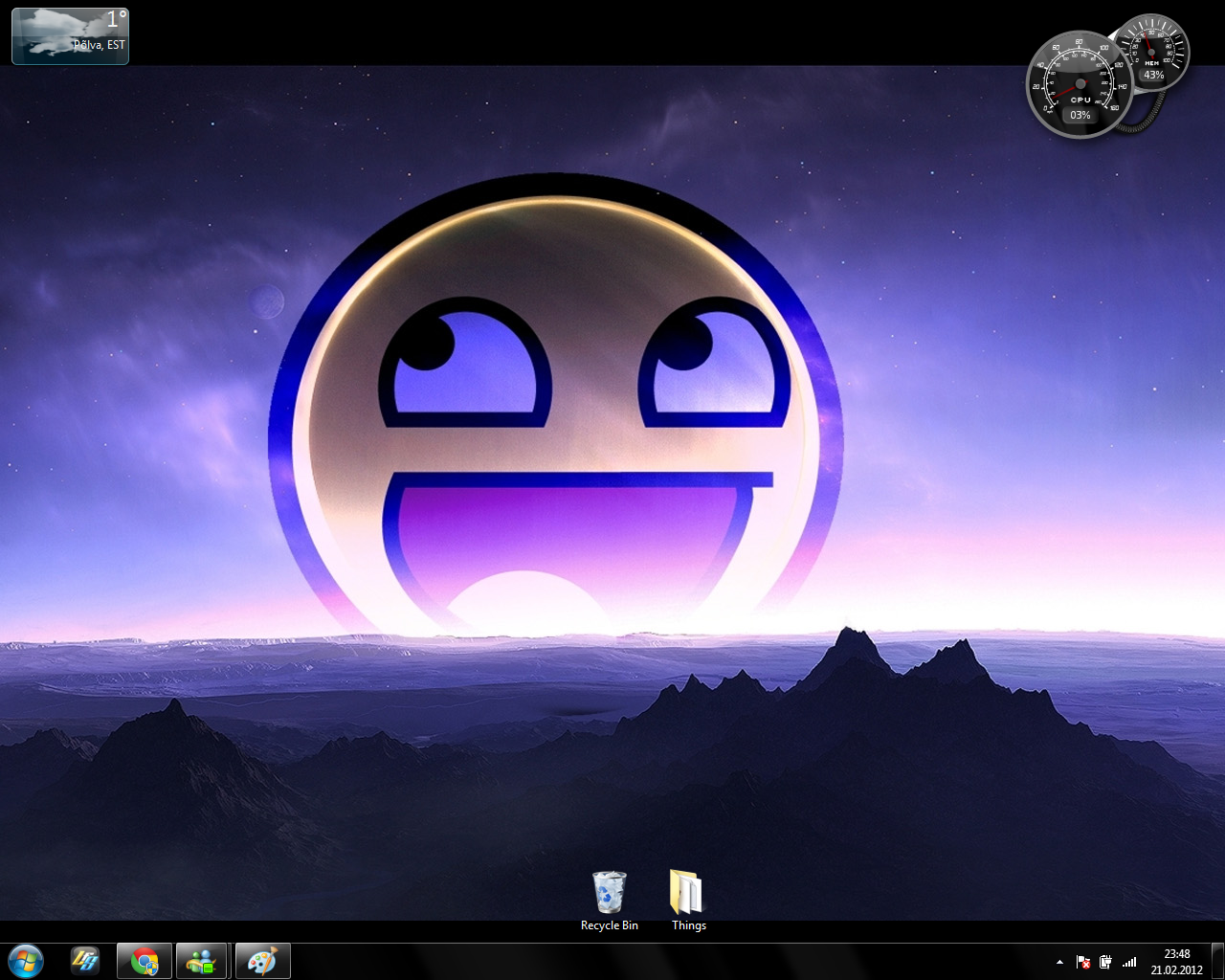Viewport: 1225px width, 980px height.
Task: Open Windows Live Messenger from the taskbar
Action: coord(202,961)
